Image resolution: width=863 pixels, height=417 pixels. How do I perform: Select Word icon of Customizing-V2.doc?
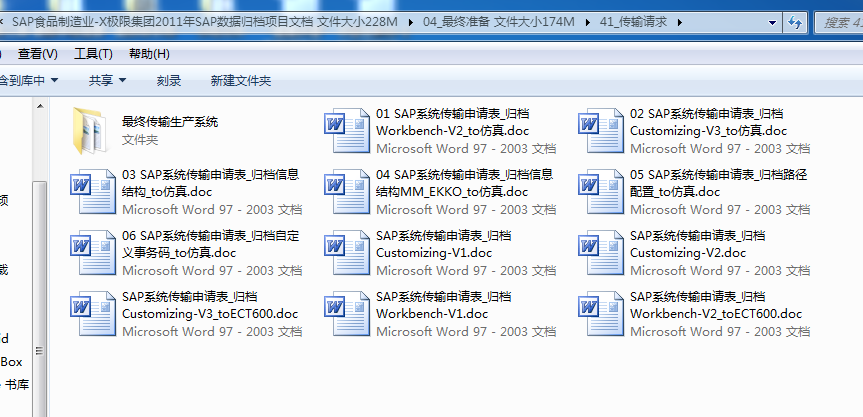601,253
